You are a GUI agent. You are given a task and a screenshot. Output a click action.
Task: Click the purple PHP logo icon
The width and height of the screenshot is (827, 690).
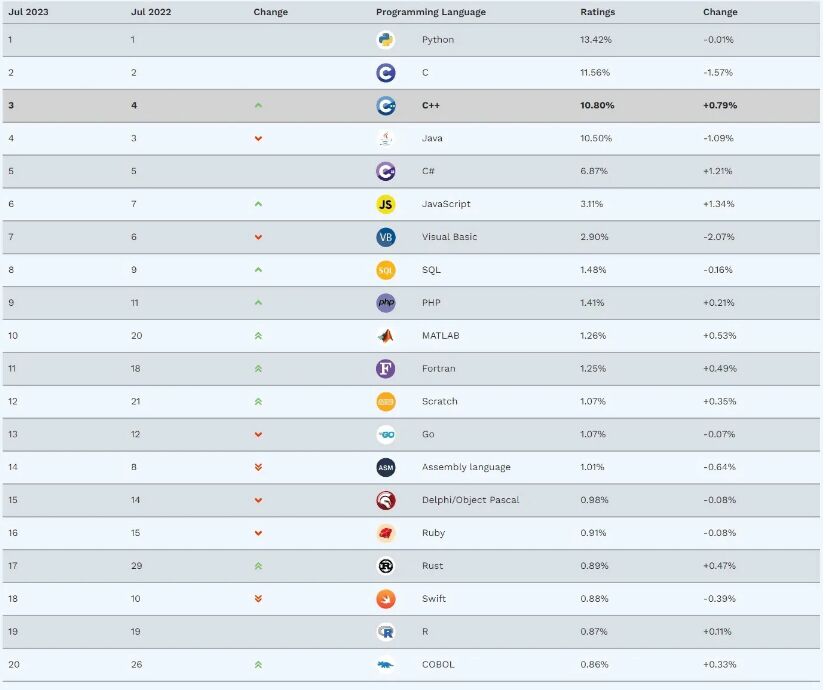[x=385, y=302]
